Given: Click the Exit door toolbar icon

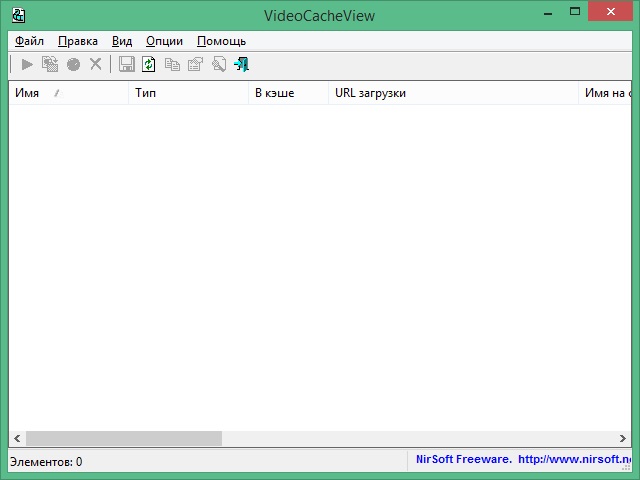Looking at the screenshot, I should (241, 65).
